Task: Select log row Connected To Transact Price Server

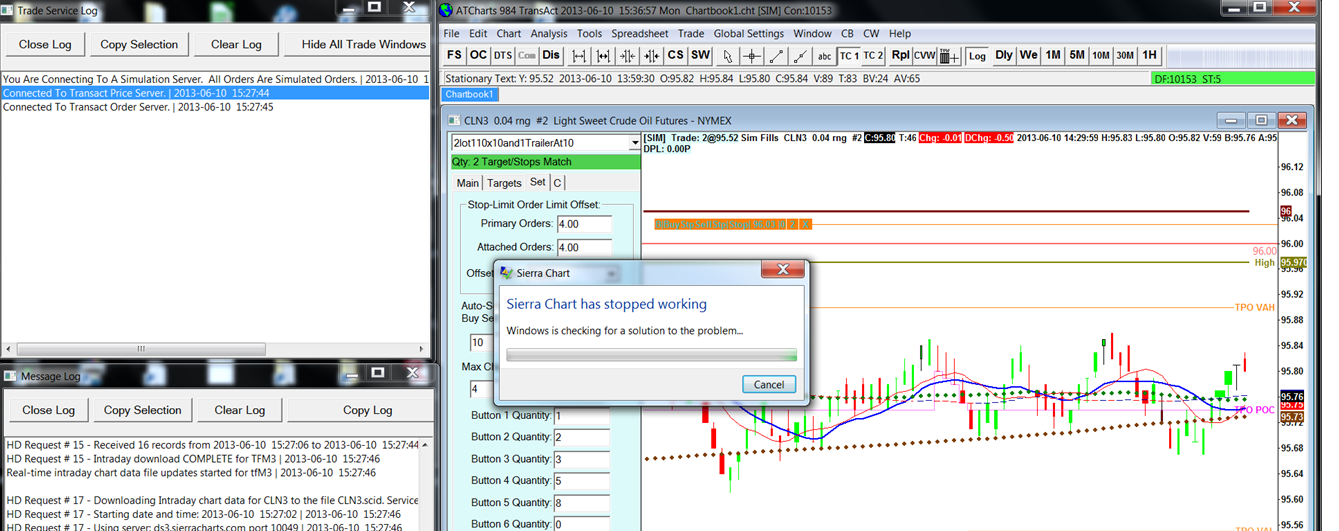Action: click(215, 93)
